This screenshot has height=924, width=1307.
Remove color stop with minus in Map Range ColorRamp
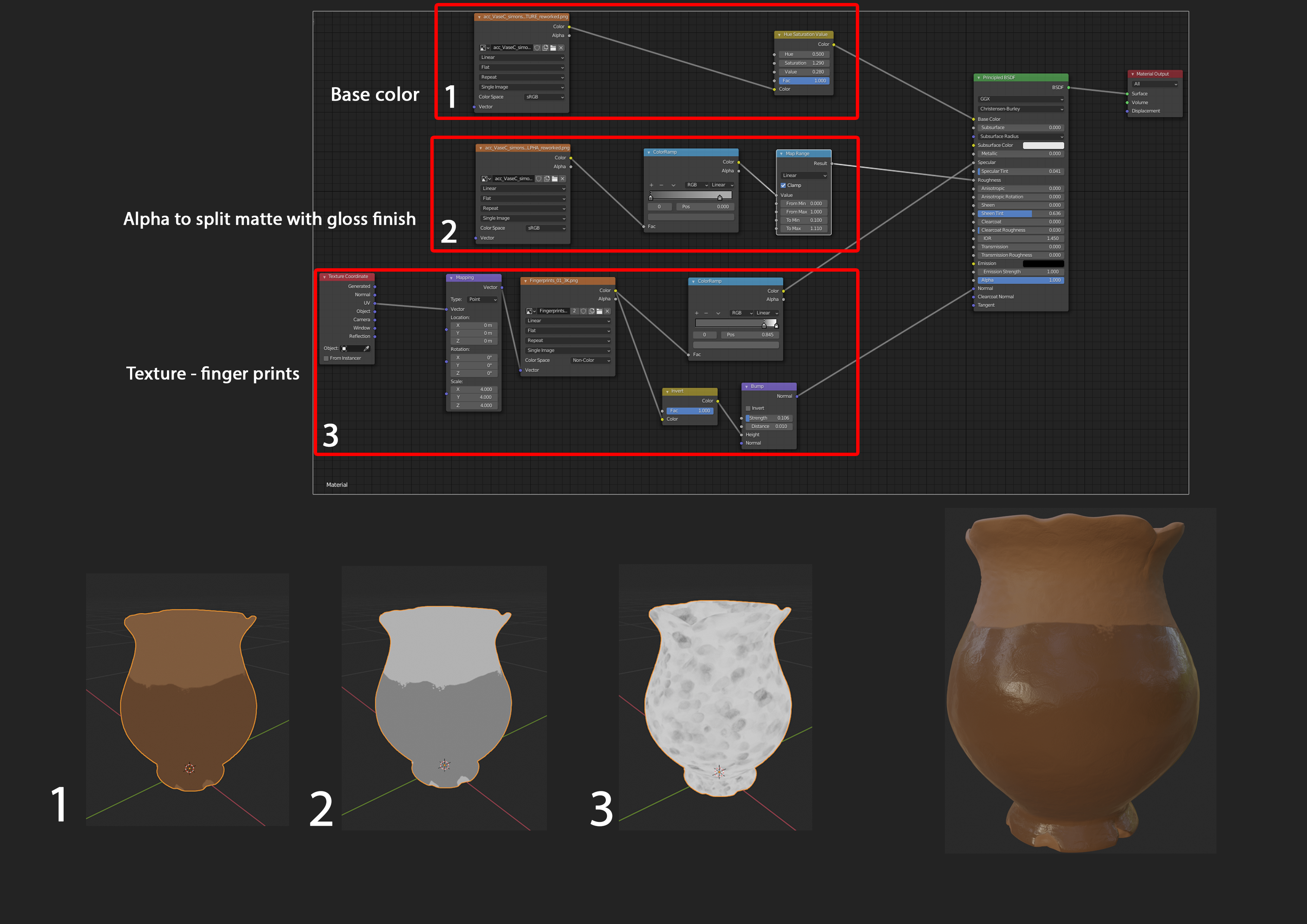[x=661, y=185]
